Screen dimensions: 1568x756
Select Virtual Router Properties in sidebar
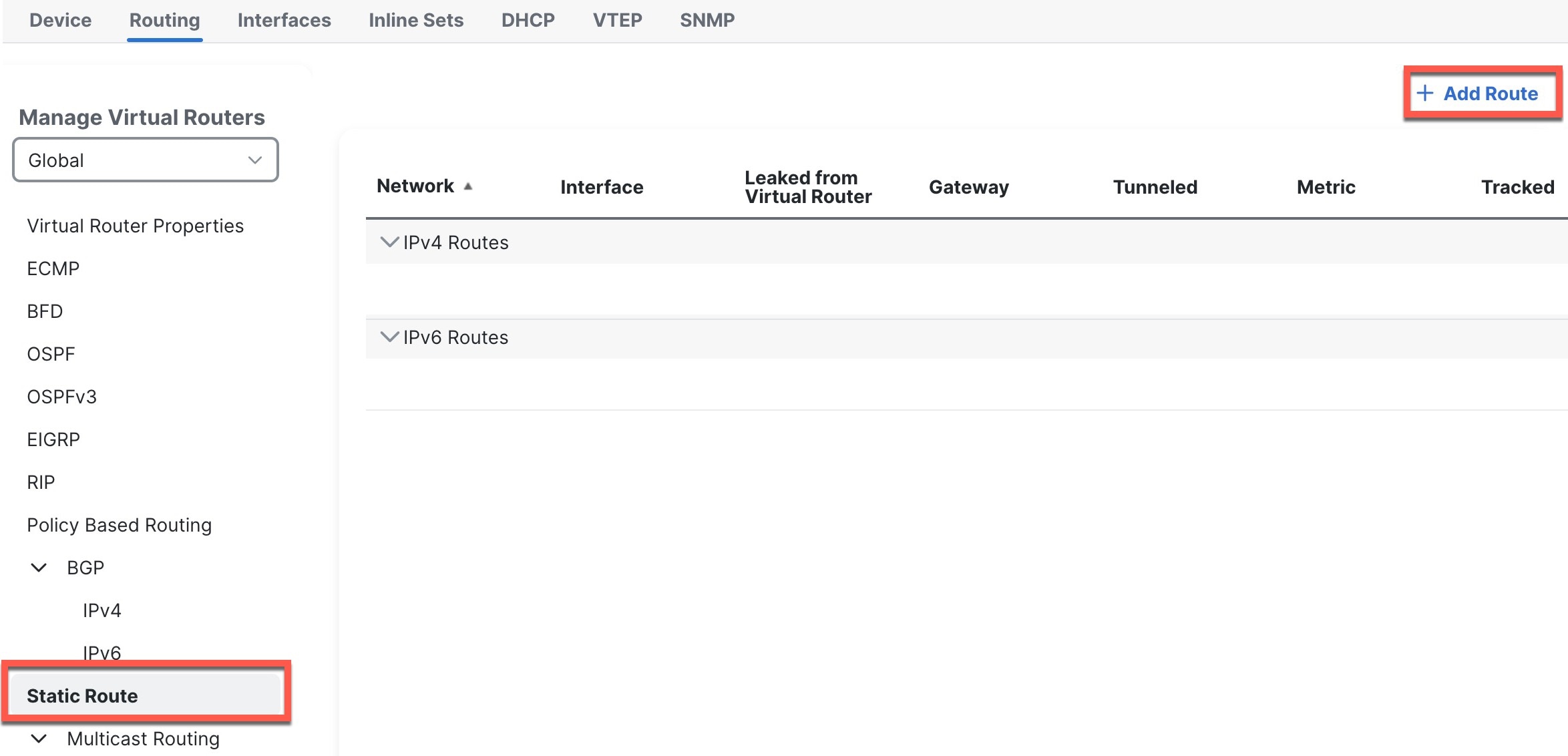(135, 226)
